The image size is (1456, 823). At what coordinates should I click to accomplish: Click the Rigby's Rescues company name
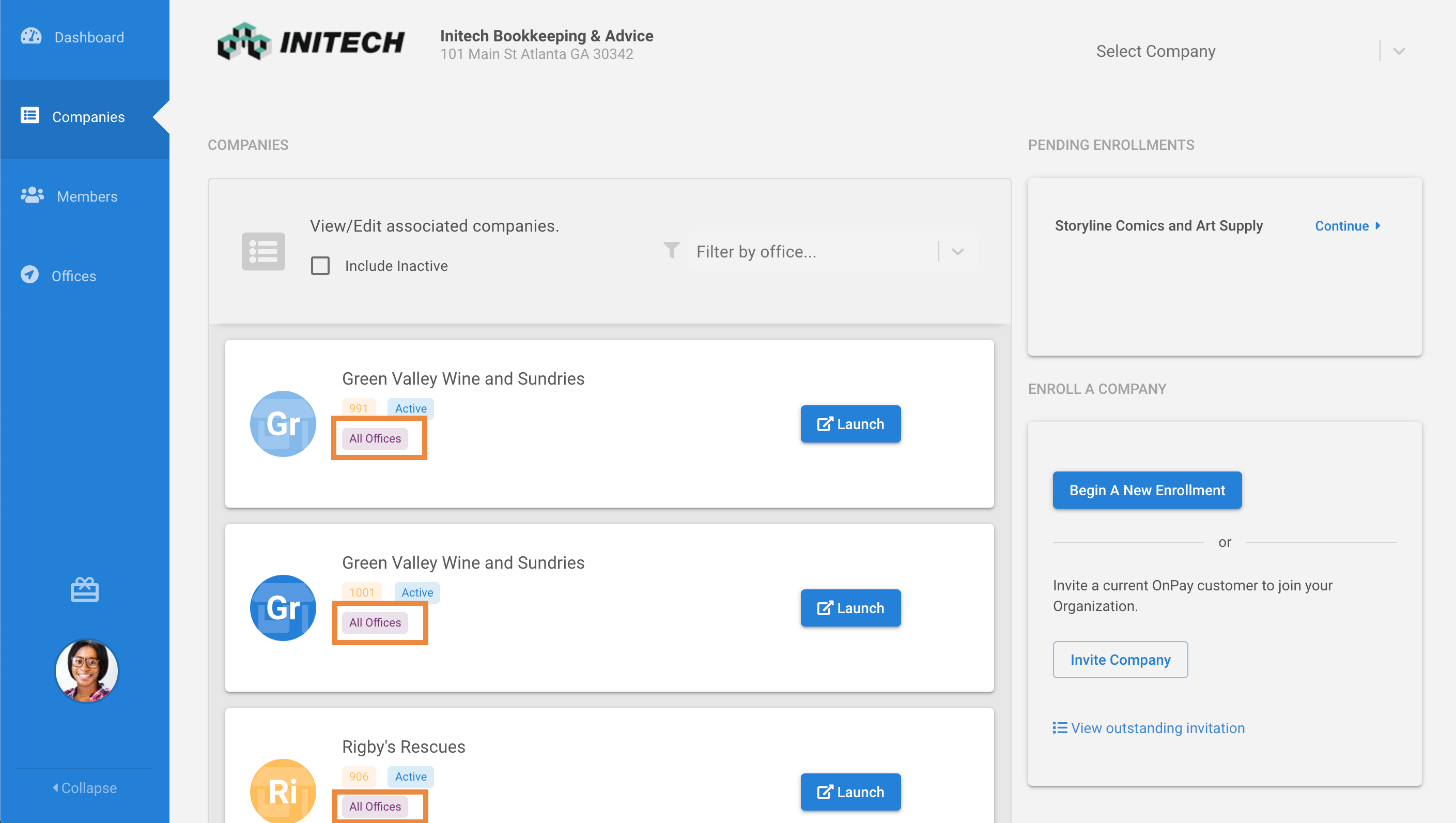click(404, 746)
